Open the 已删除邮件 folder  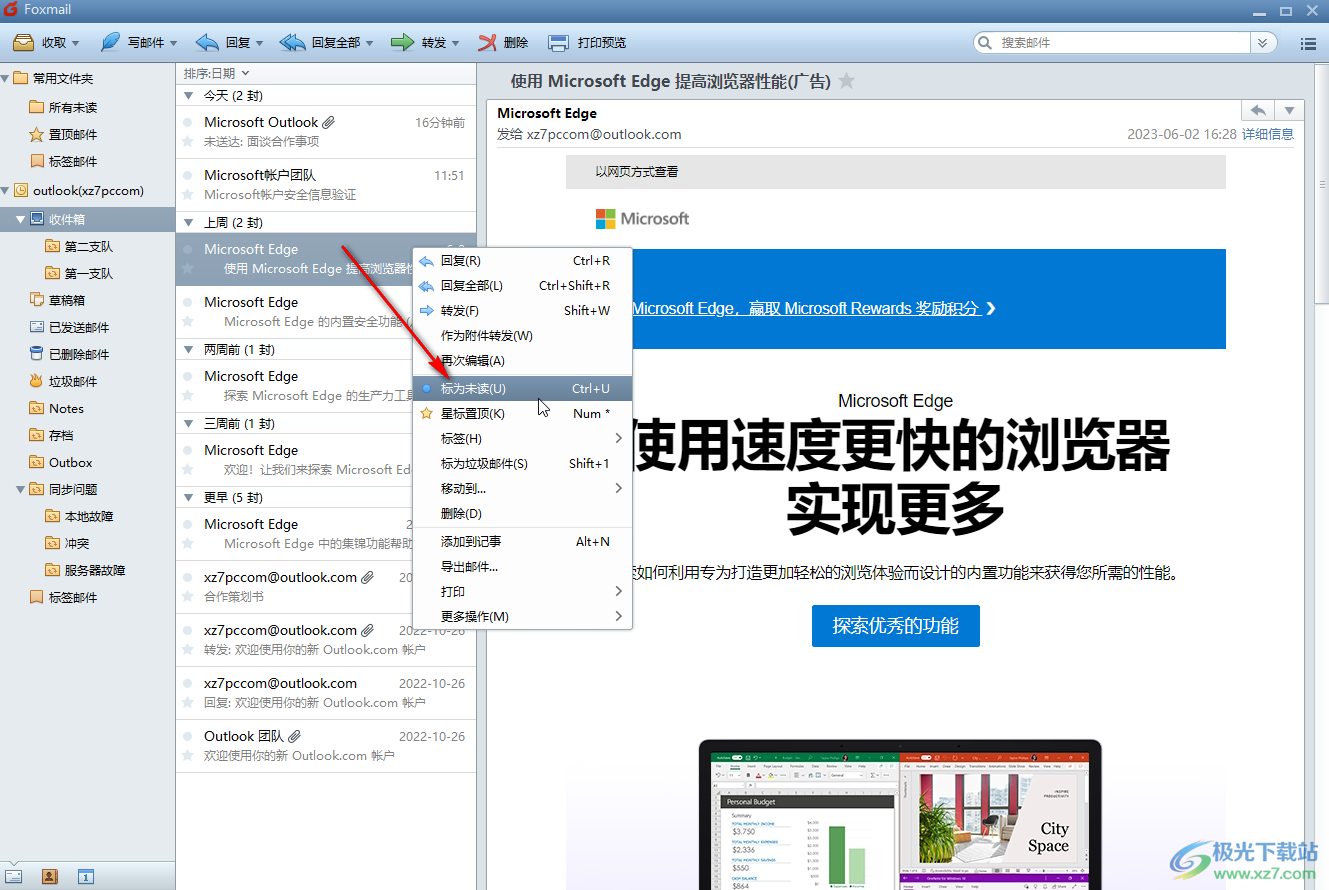pyautogui.click(x=79, y=354)
